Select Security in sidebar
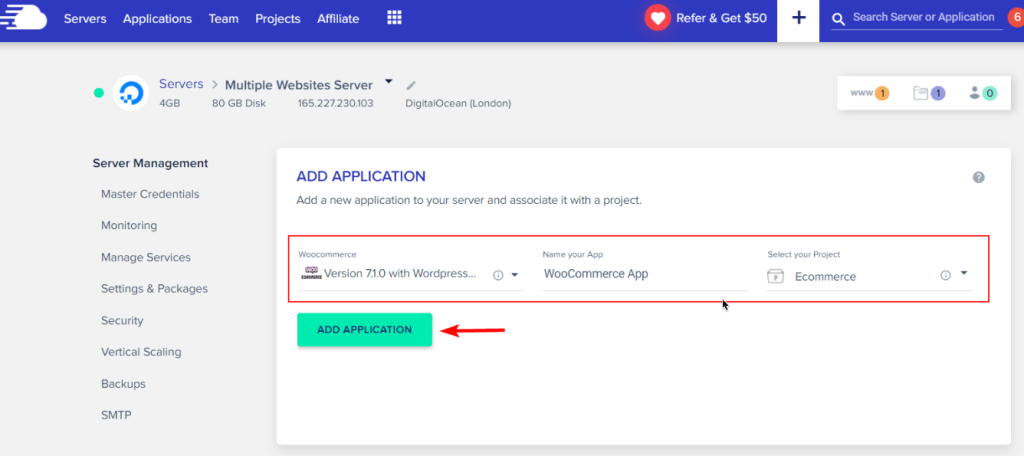This screenshot has width=1024, height=456. (122, 321)
